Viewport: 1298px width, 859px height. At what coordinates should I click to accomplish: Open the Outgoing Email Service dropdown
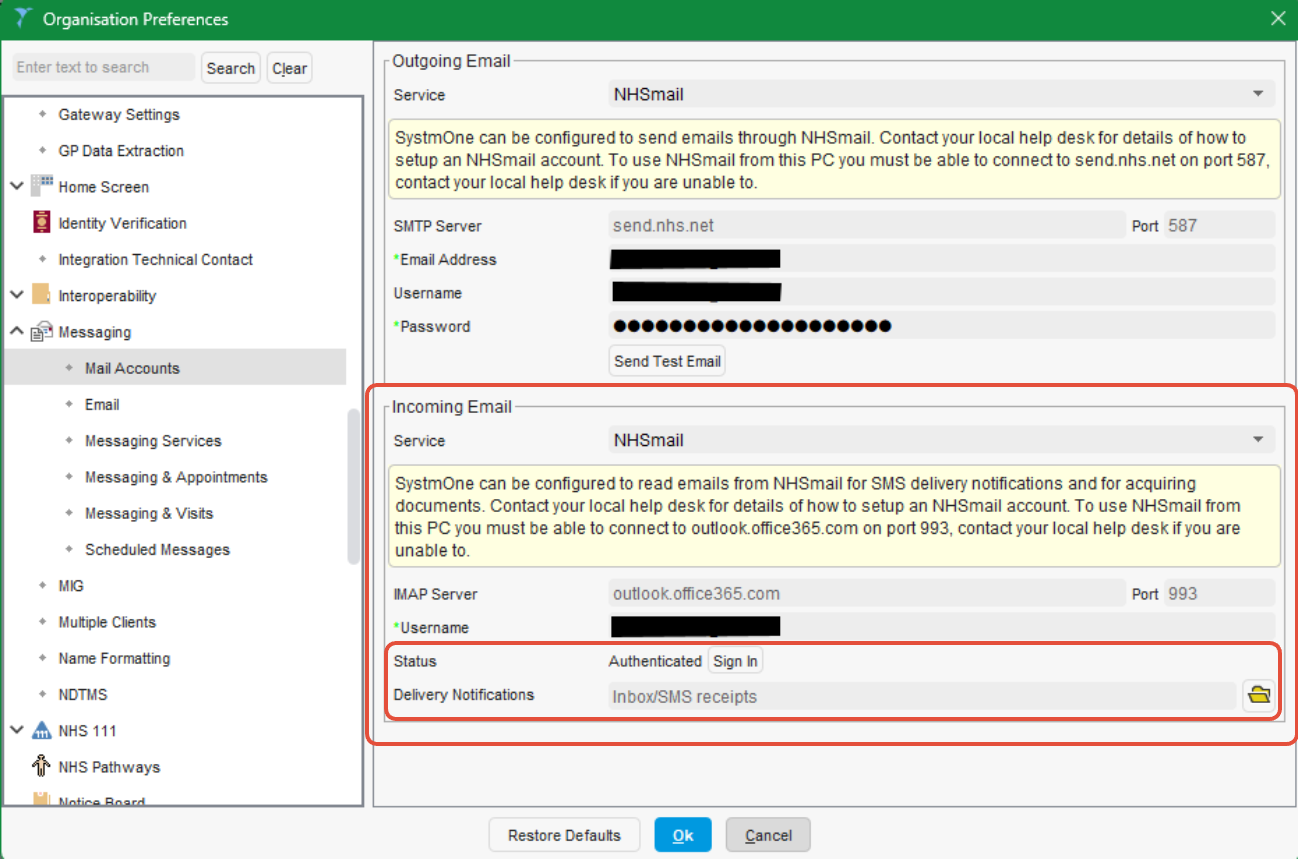(x=1258, y=94)
